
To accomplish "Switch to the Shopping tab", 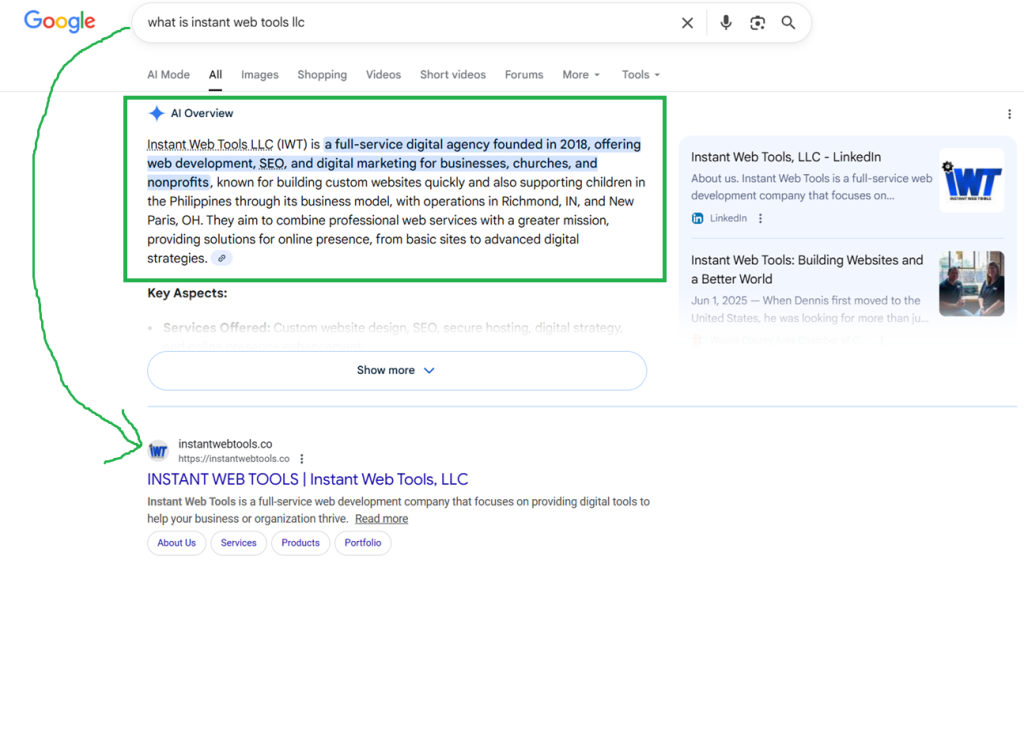I will [322, 74].
